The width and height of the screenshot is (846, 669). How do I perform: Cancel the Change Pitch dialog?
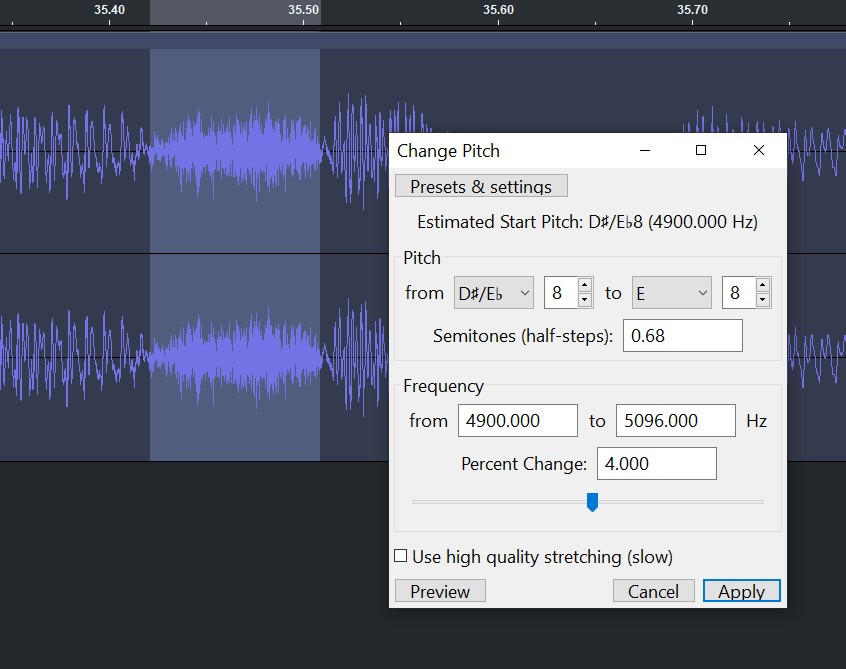coord(653,591)
